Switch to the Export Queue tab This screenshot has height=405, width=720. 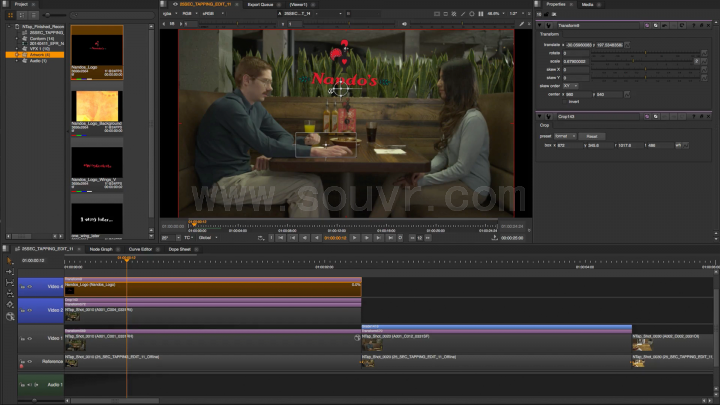click(x=260, y=5)
